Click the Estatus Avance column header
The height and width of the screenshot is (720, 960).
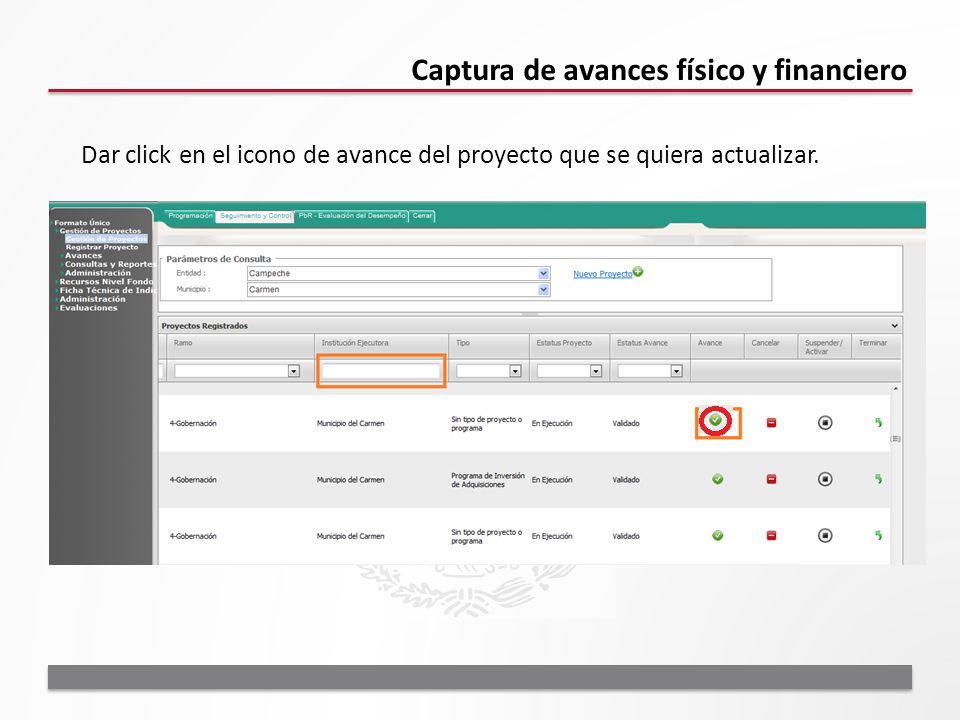[650, 347]
